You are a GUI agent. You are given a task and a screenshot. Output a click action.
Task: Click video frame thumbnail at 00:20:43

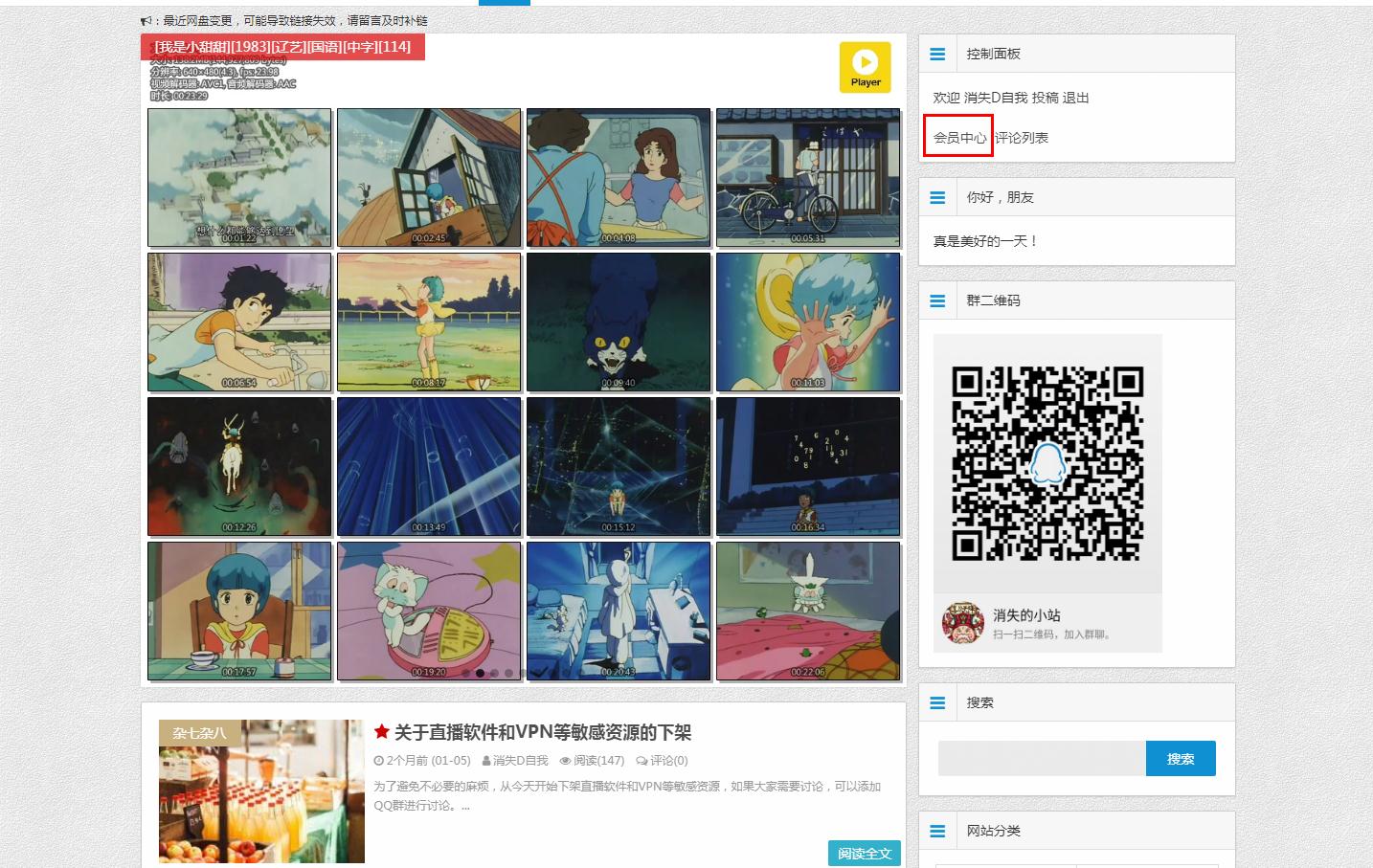pos(619,612)
